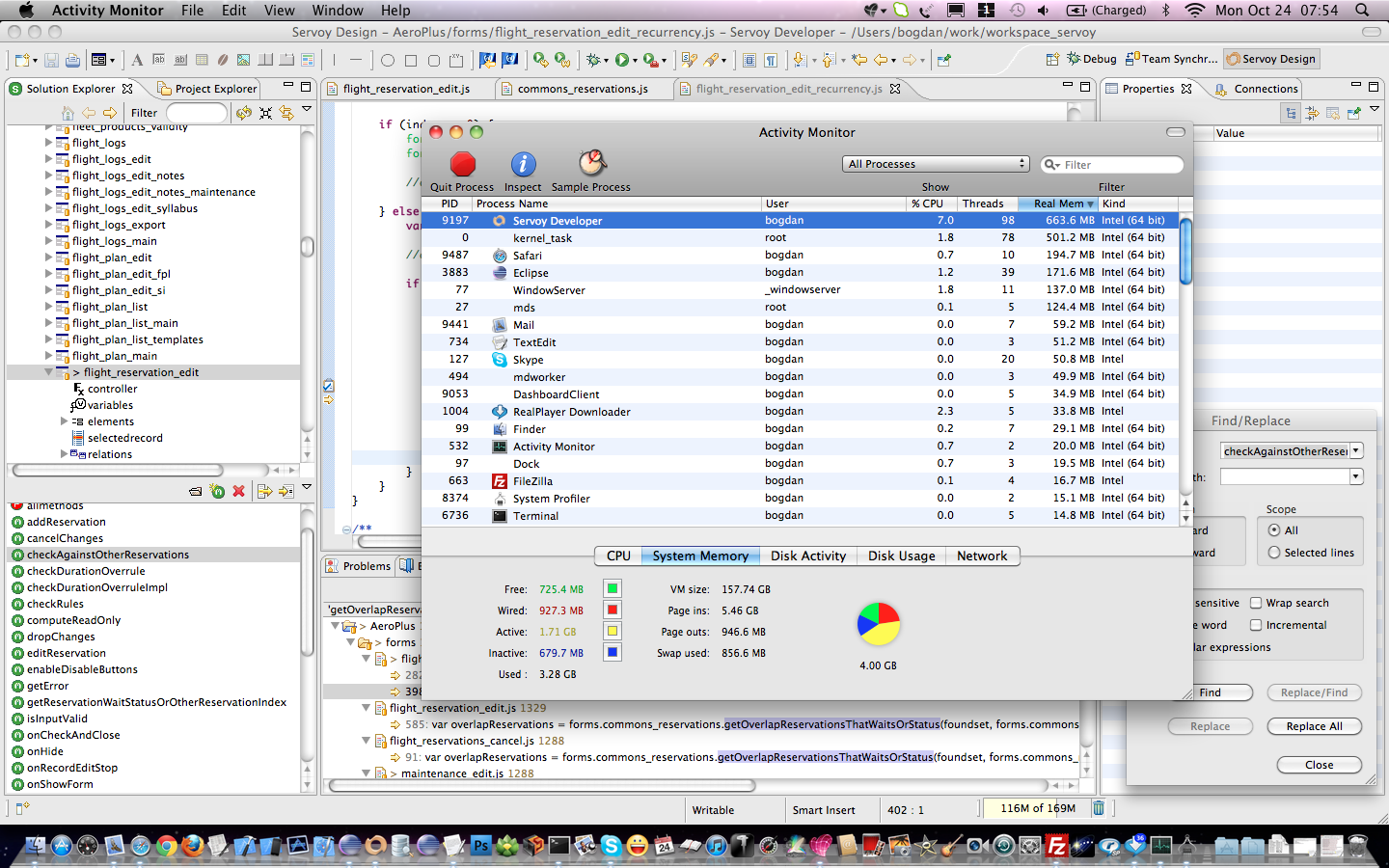This screenshot has width=1389, height=868.
Task: Click the label 'A' text tool icon
Action: (137, 60)
